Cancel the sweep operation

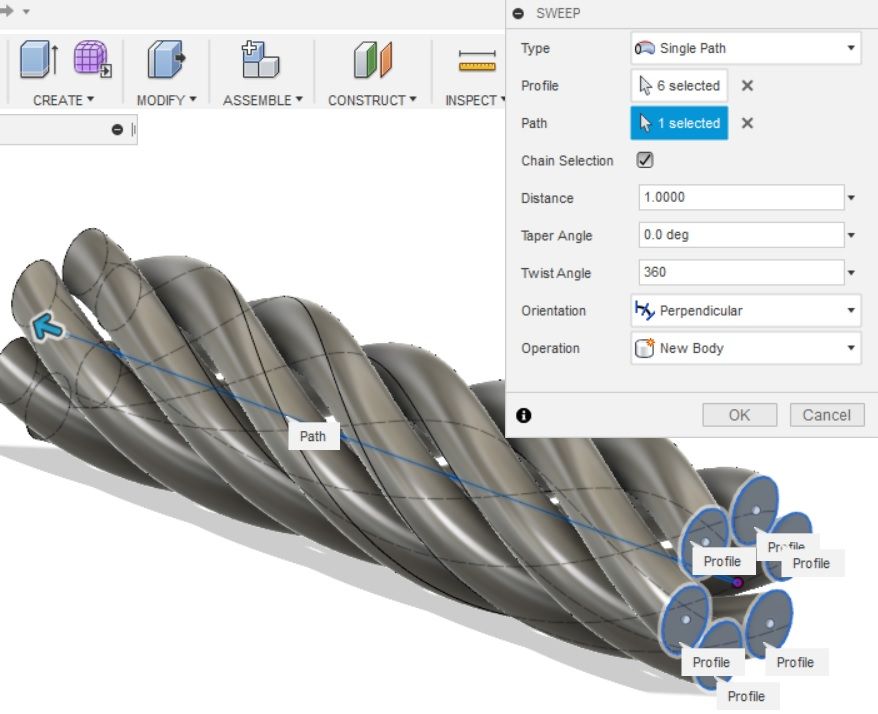pos(827,415)
